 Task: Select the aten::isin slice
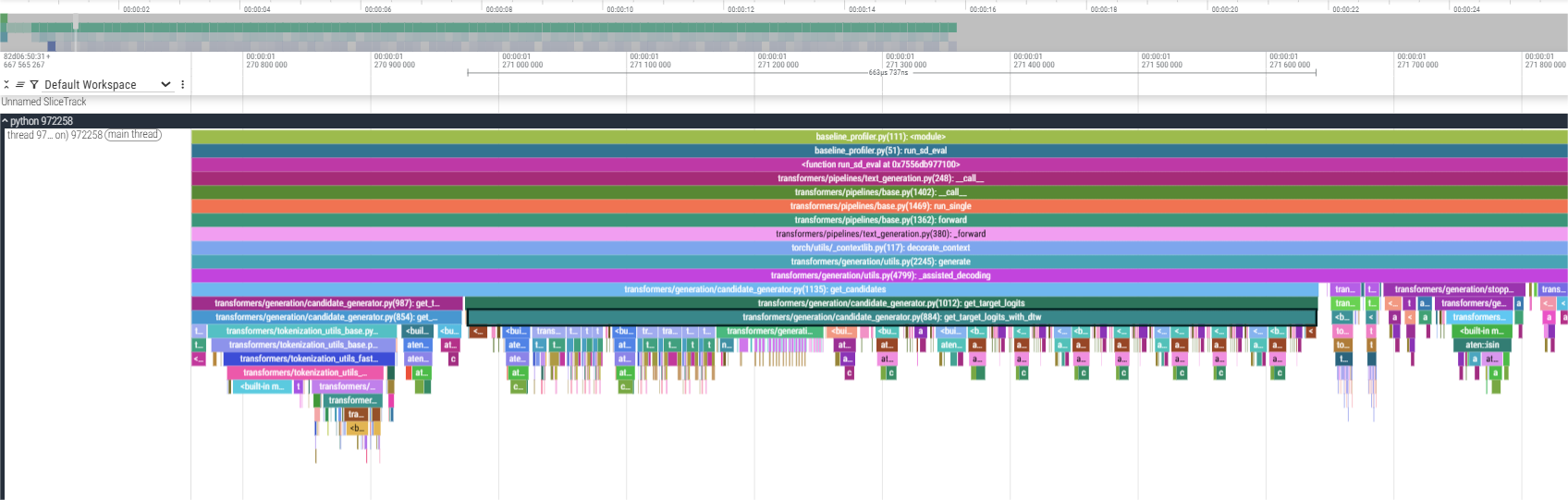coord(1482,345)
